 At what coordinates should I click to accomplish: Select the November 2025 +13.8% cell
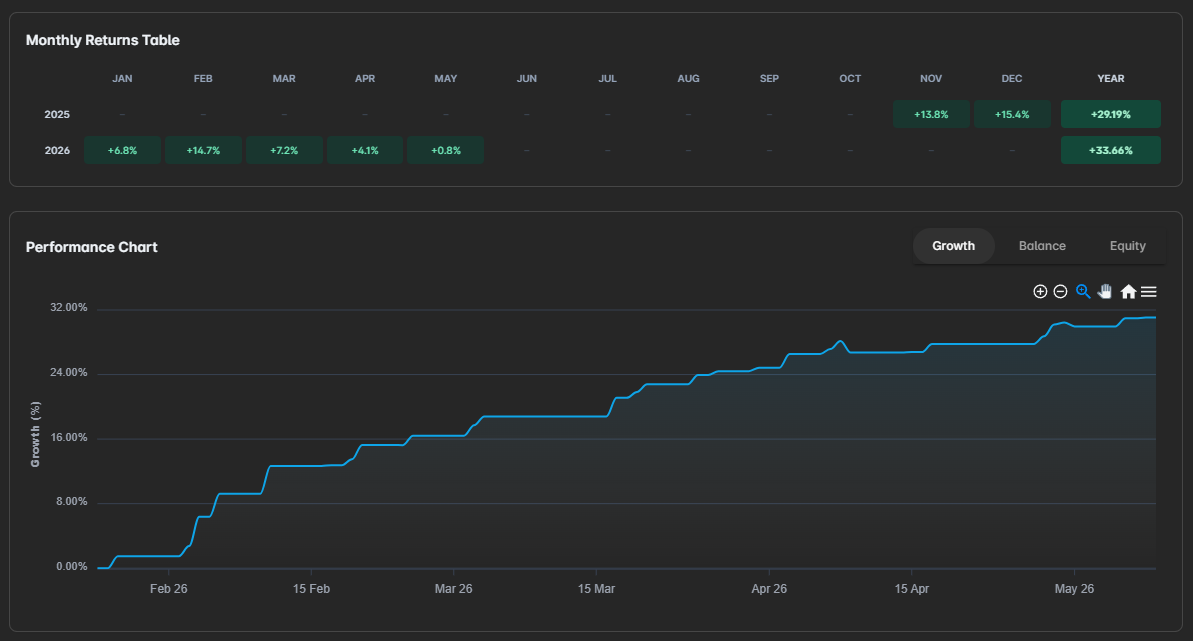pyautogui.click(x=931, y=114)
